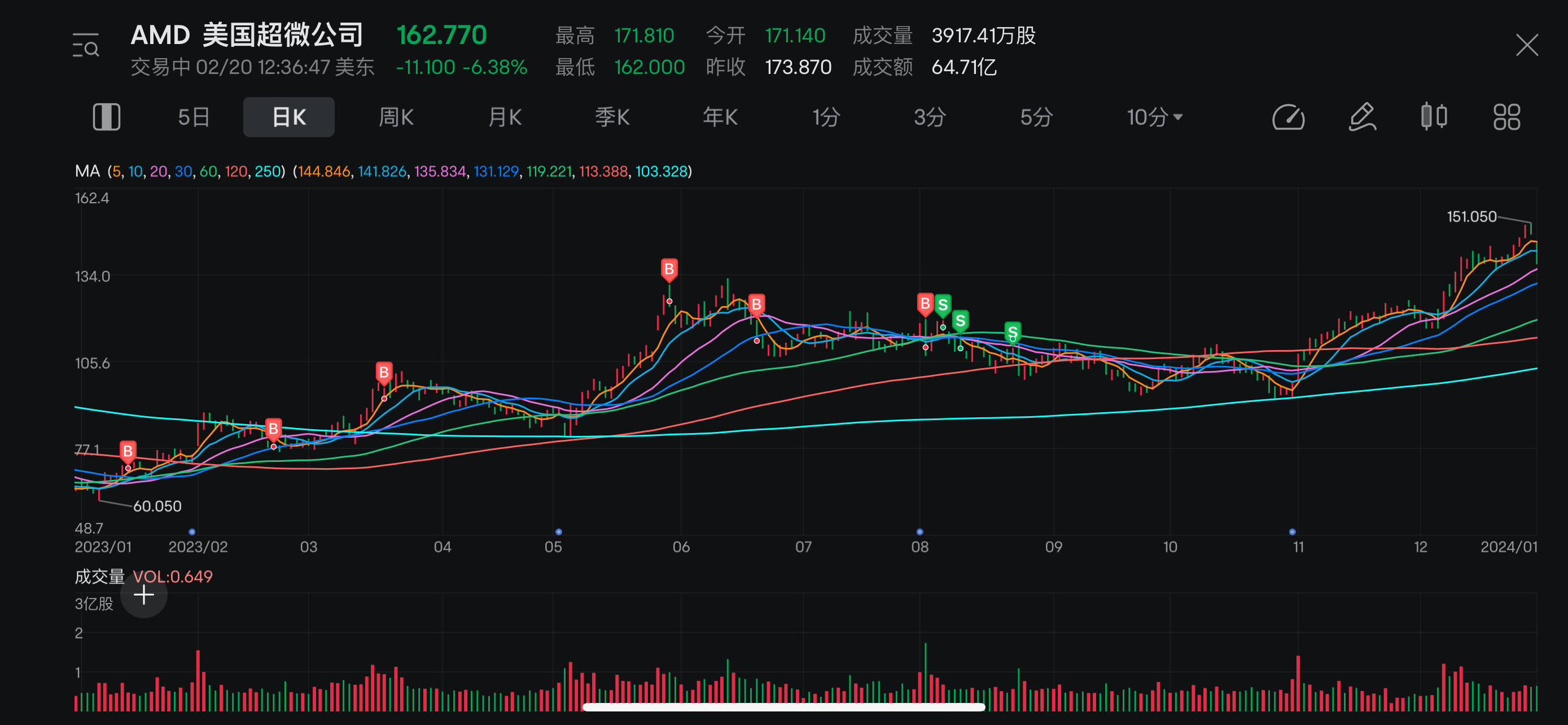Click the topmost red B buy marker

click(x=669, y=269)
